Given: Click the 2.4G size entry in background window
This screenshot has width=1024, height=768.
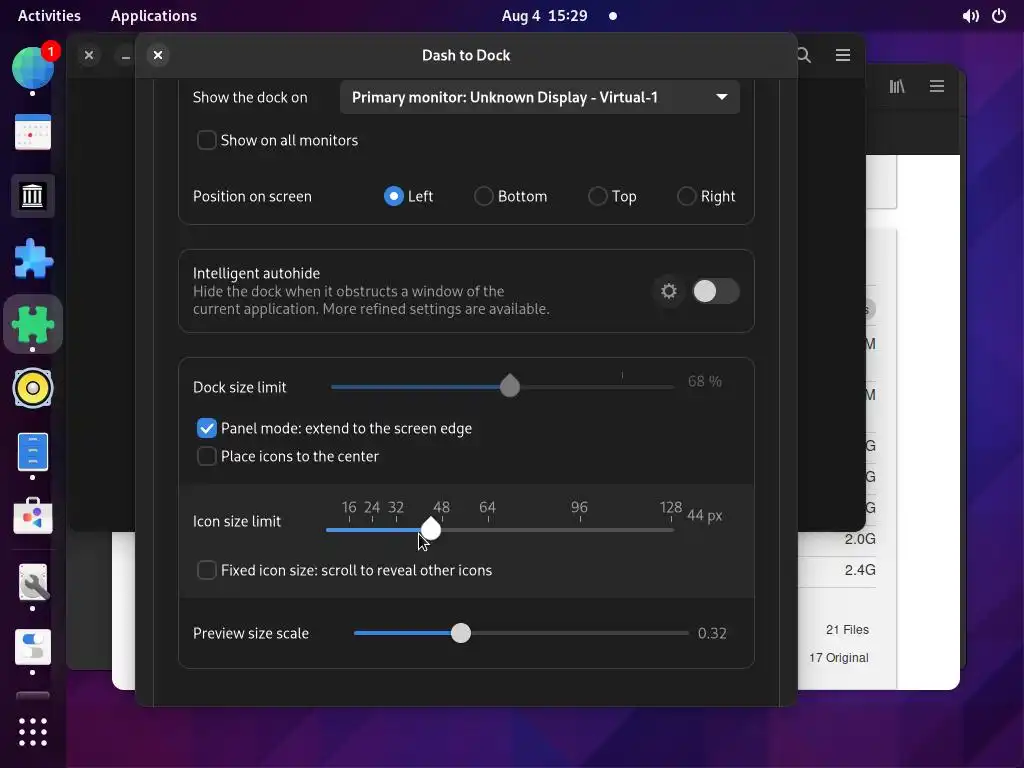Looking at the screenshot, I should point(860,570).
